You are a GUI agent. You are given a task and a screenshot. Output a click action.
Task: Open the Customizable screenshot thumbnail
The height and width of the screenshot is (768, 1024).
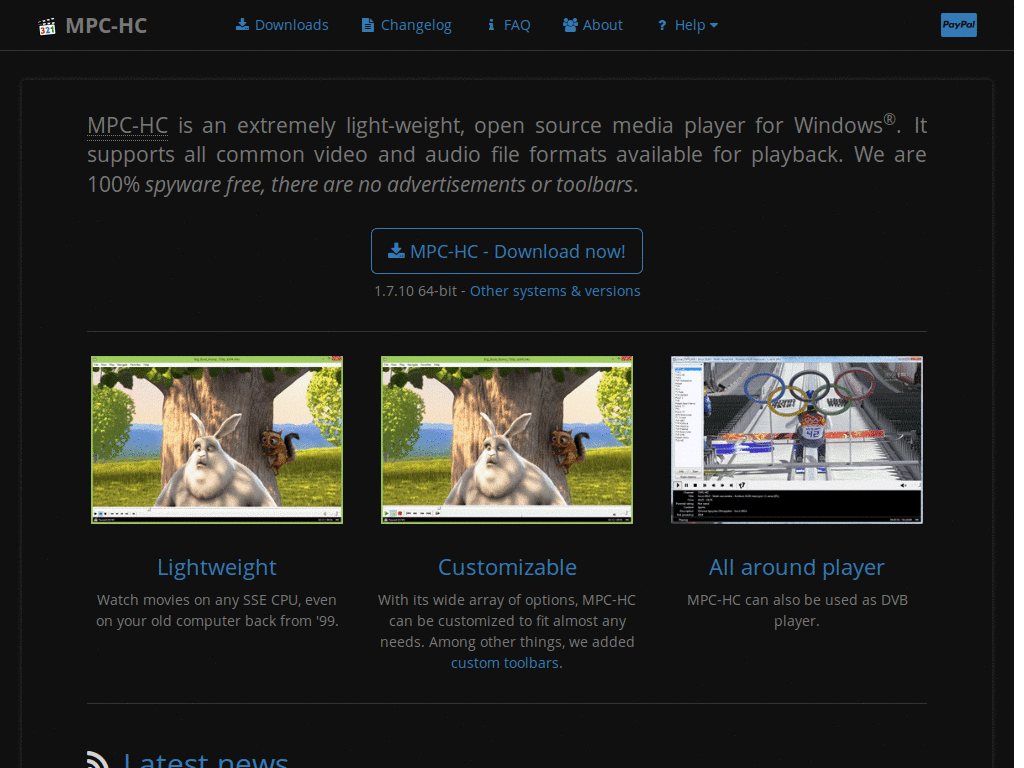tap(507, 440)
